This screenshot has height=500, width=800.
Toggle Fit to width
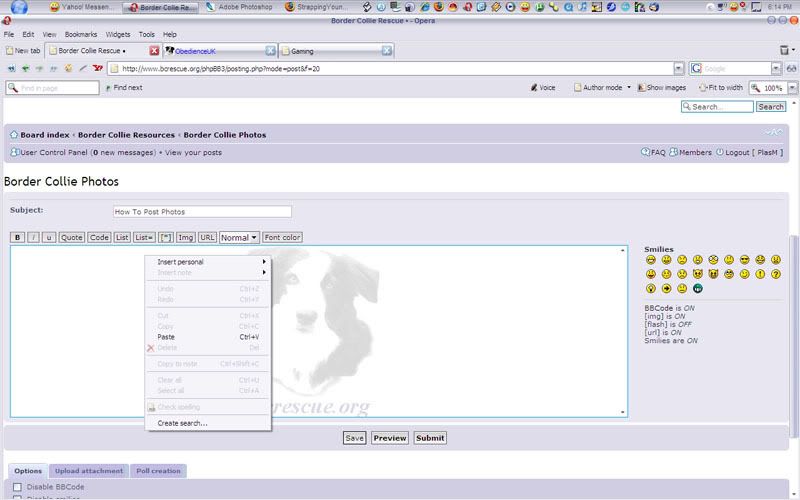pos(721,88)
